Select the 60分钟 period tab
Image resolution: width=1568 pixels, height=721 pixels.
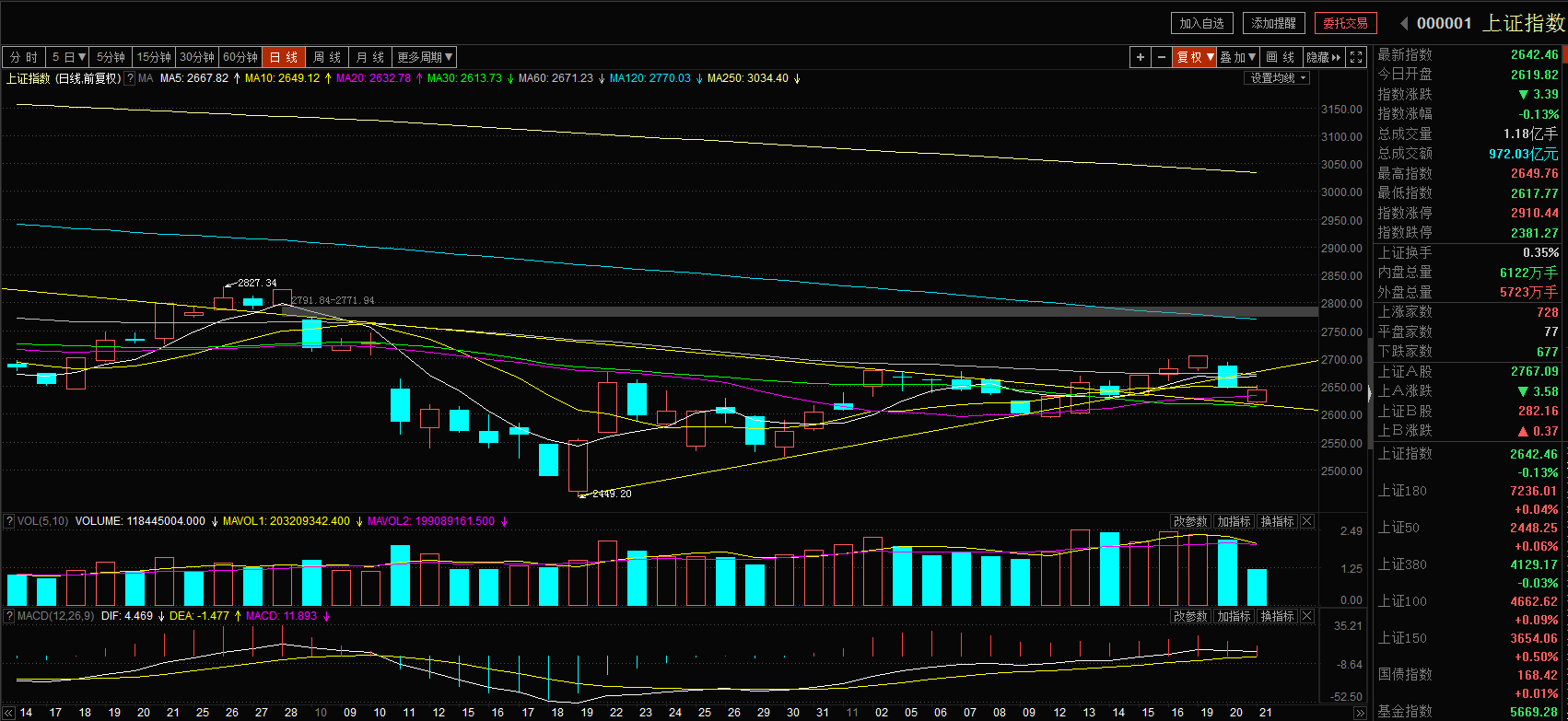tap(240, 57)
